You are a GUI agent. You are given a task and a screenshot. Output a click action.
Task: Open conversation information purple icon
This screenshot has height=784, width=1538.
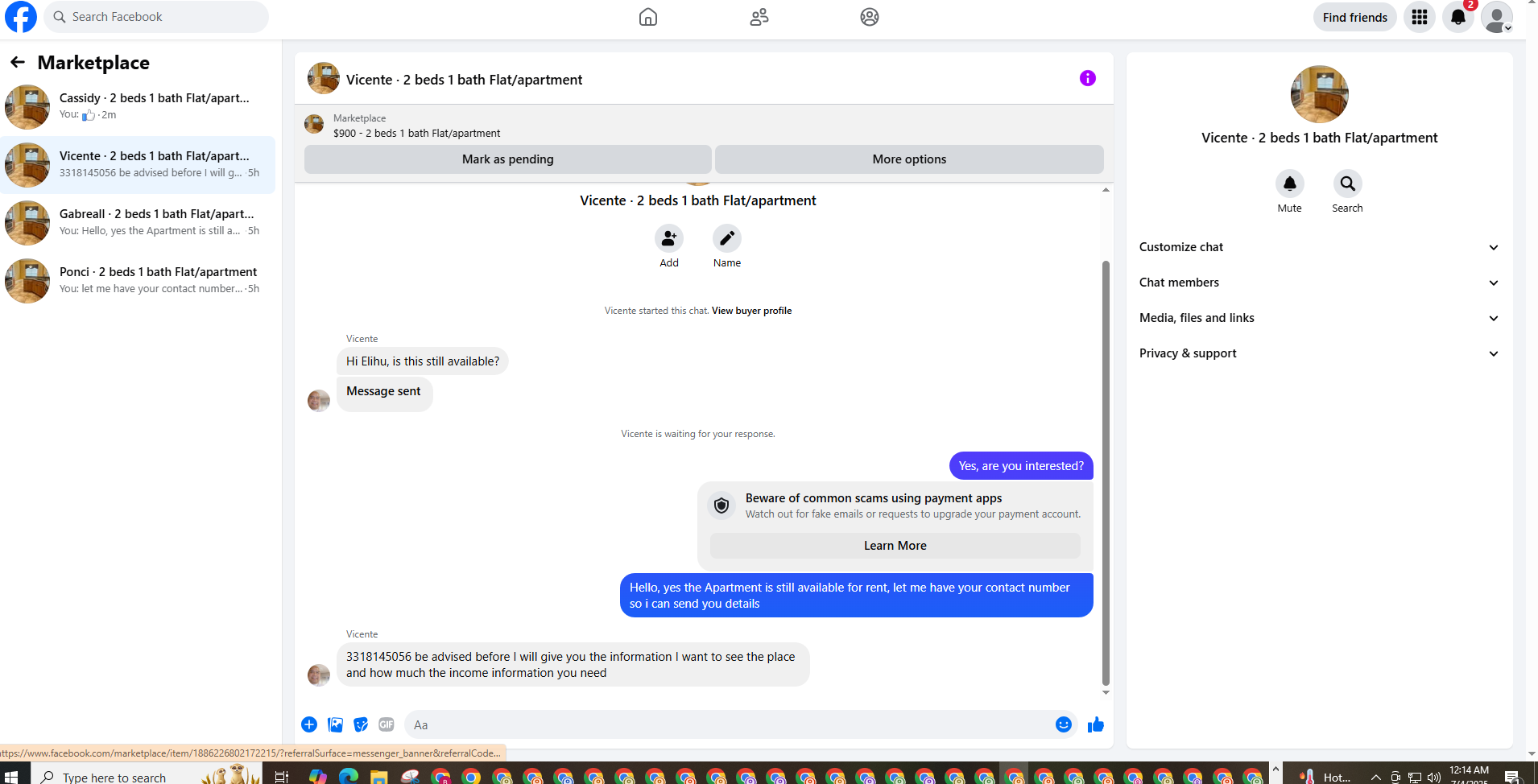pos(1088,78)
